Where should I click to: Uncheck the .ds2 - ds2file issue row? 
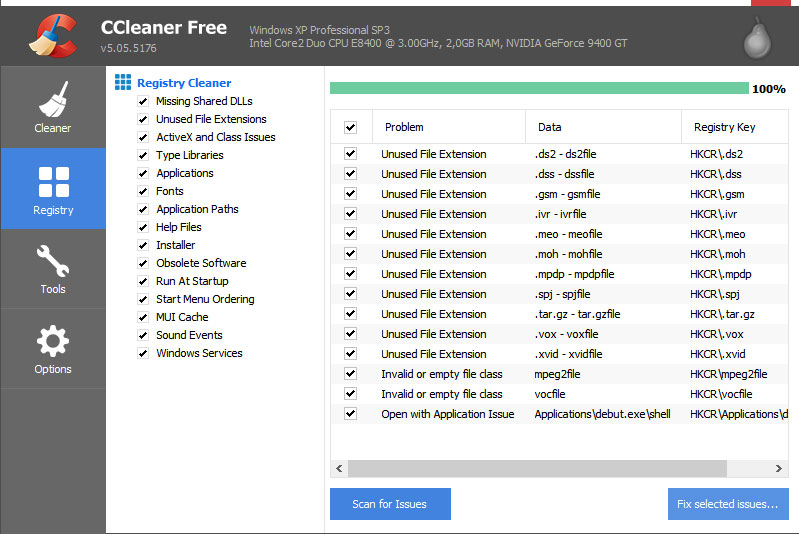[351, 153]
